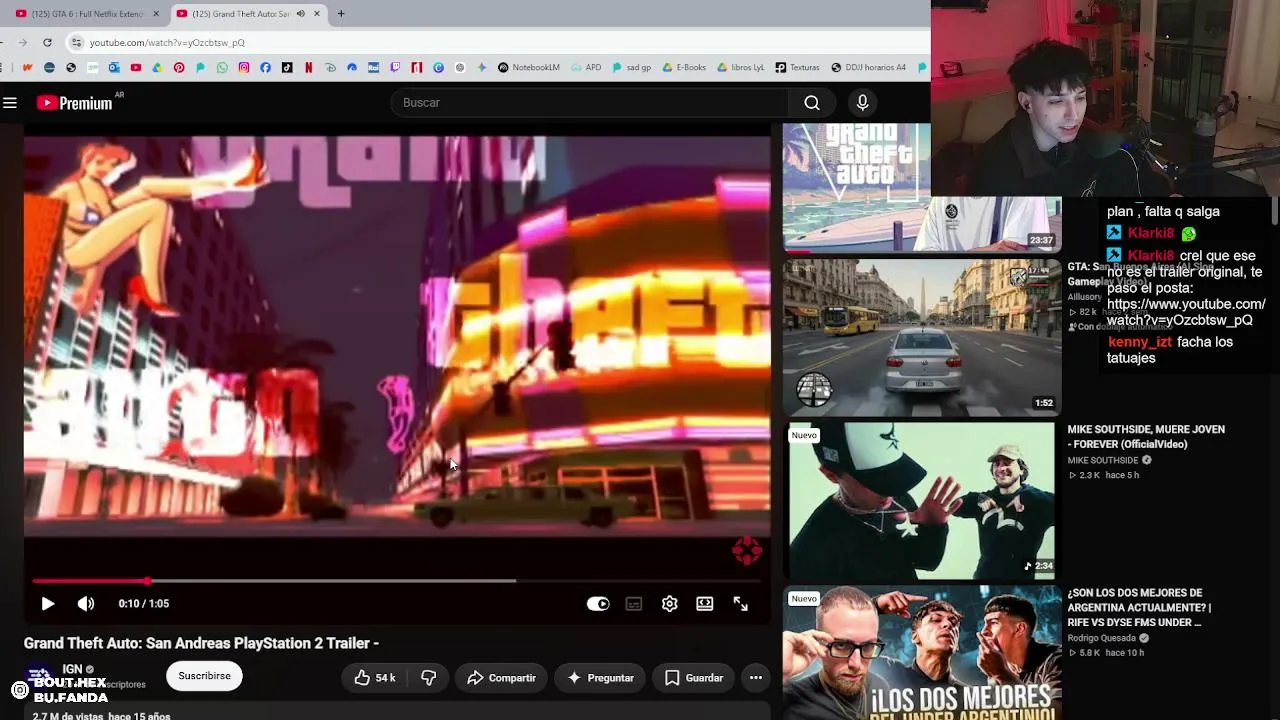
Task: Open a new browser tab
Action: click(341, 14)
